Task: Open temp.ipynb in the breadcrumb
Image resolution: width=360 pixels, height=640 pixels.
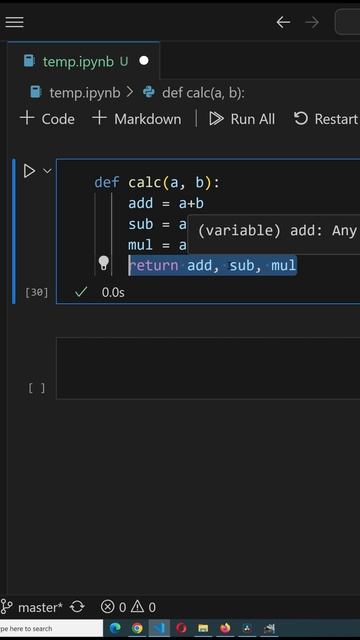Action: [x=76, y=93]
